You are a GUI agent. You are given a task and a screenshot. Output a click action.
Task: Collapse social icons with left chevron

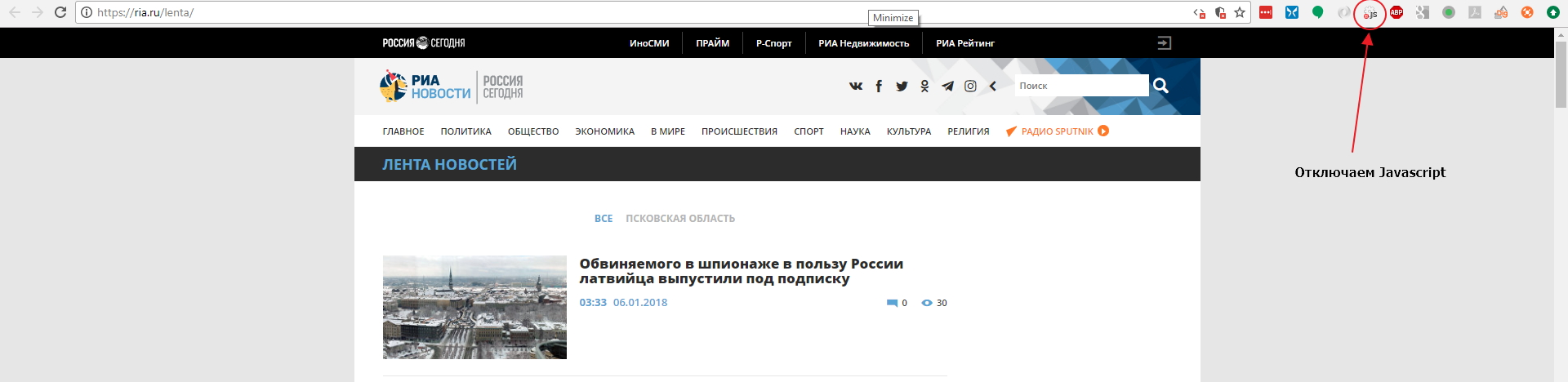[x=993, y=86]
